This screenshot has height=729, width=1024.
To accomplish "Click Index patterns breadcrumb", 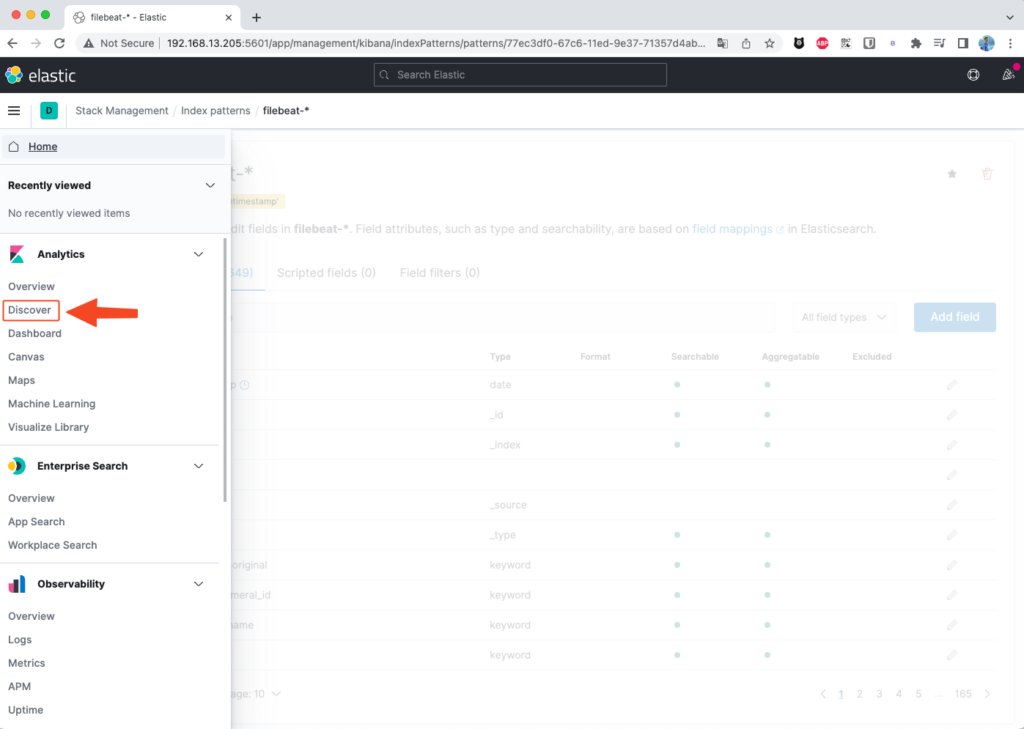I will tap(216, 110).
